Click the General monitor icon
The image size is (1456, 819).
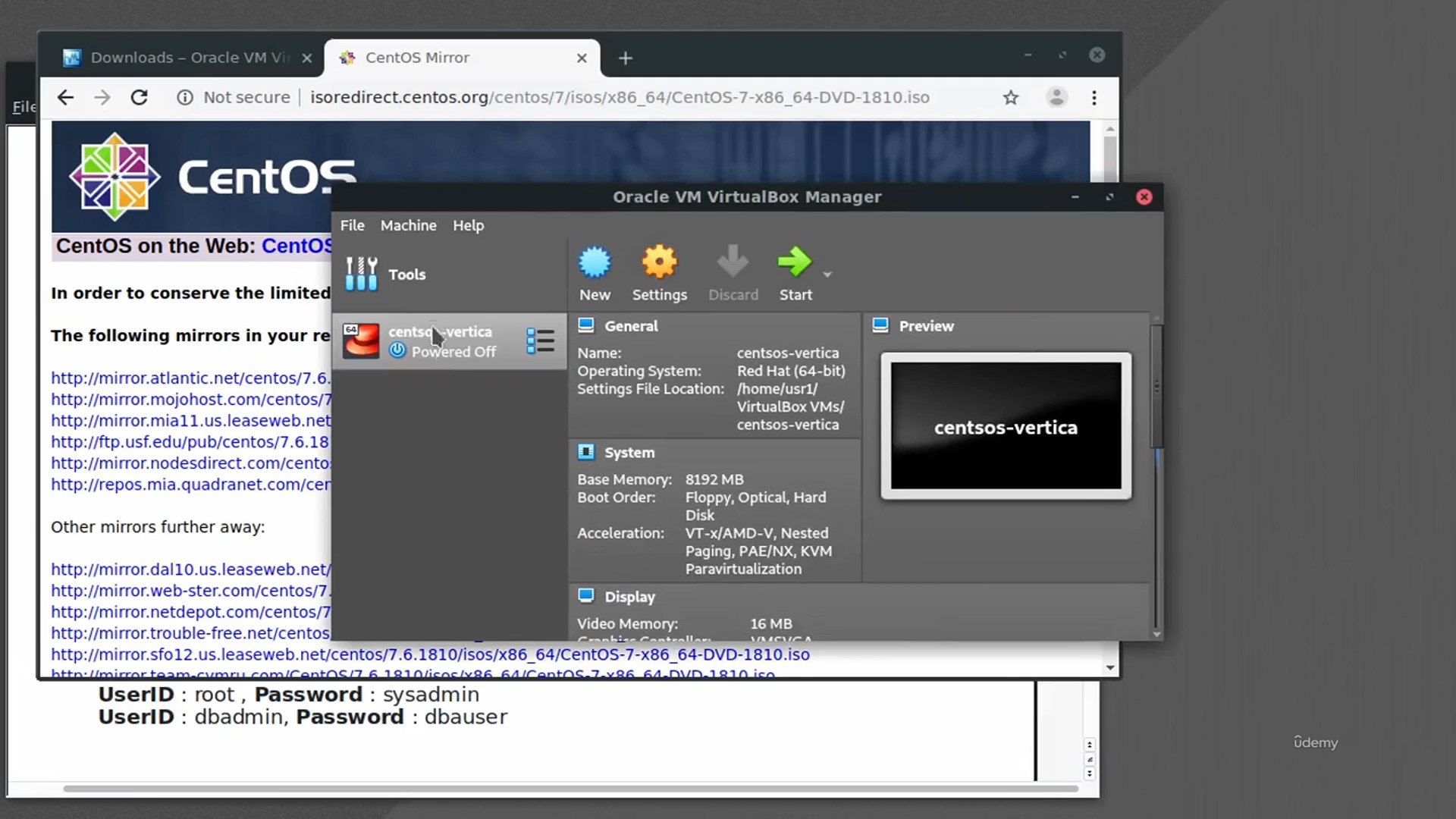pyautogui.click(x=585, y=325)
